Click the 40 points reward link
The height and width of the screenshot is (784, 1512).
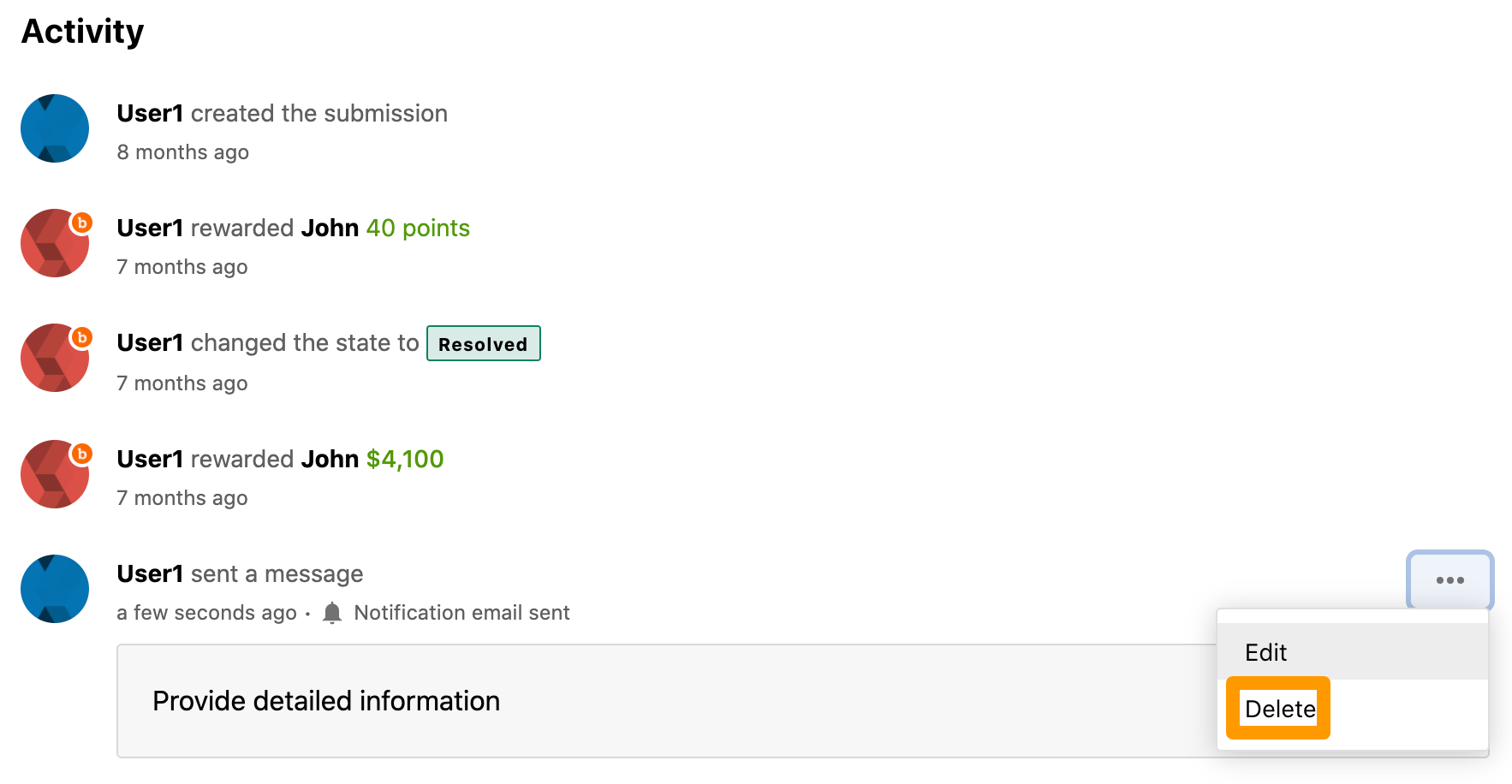418,228
